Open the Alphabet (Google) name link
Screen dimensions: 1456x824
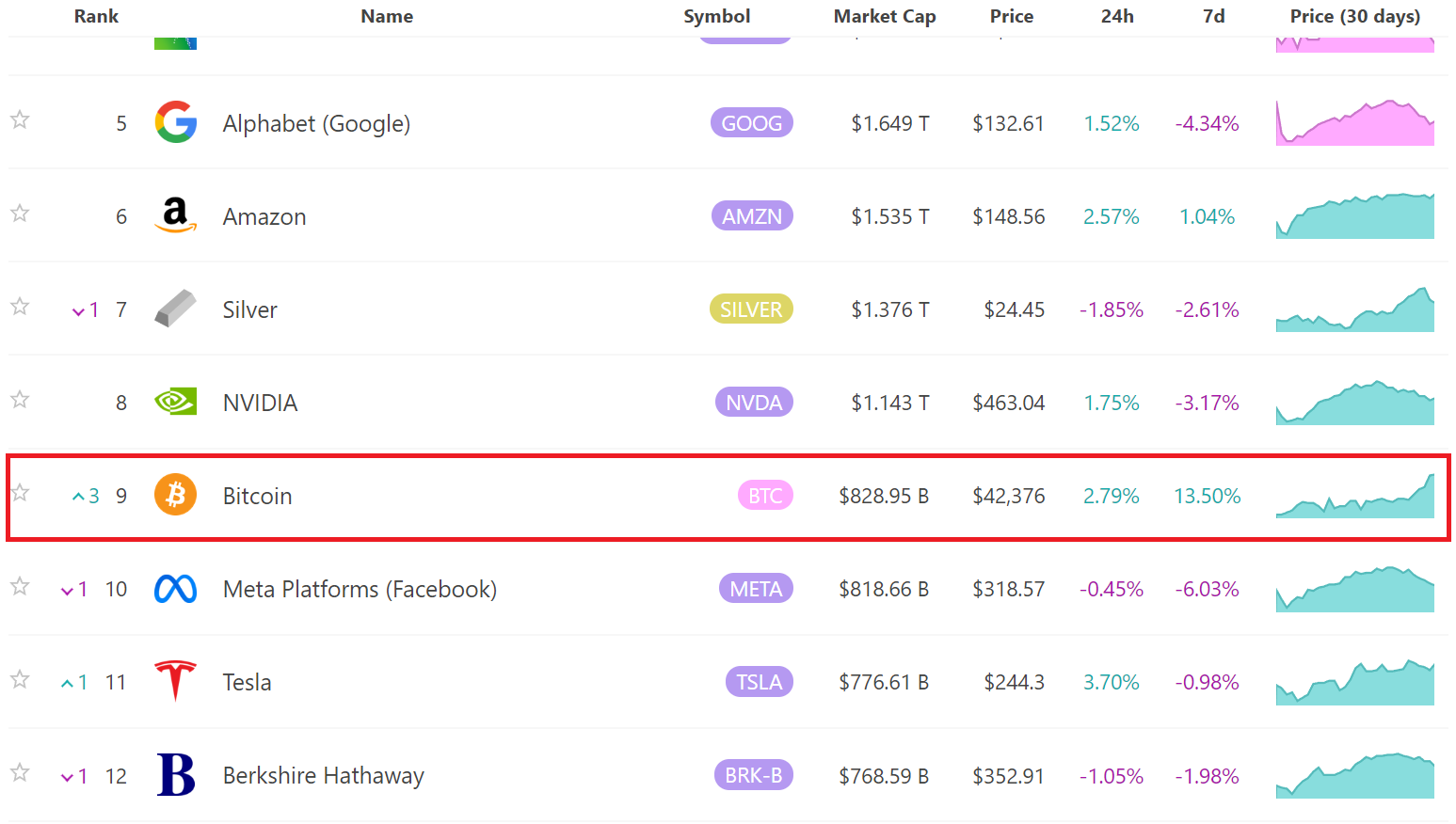point(316,123)
